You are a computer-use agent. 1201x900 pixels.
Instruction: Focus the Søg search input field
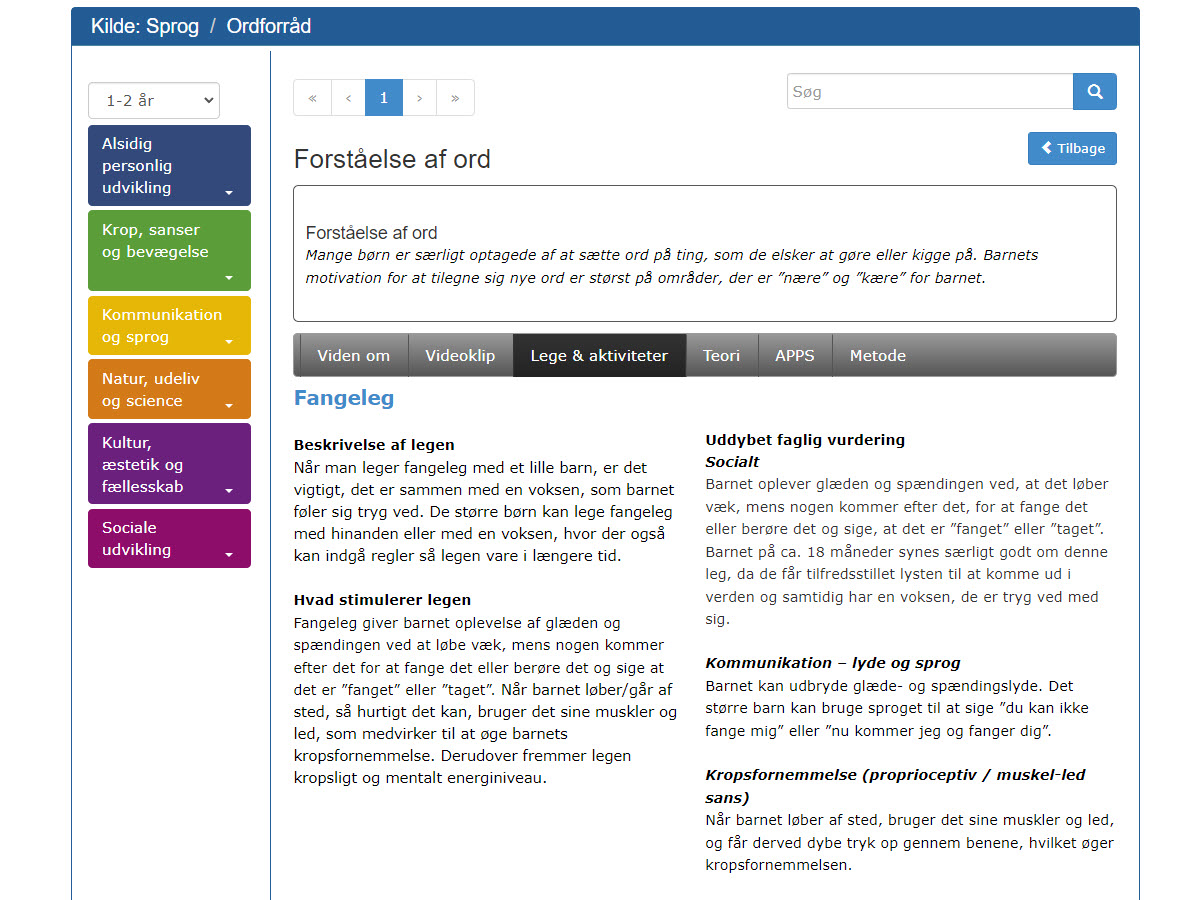coord(929,92)
